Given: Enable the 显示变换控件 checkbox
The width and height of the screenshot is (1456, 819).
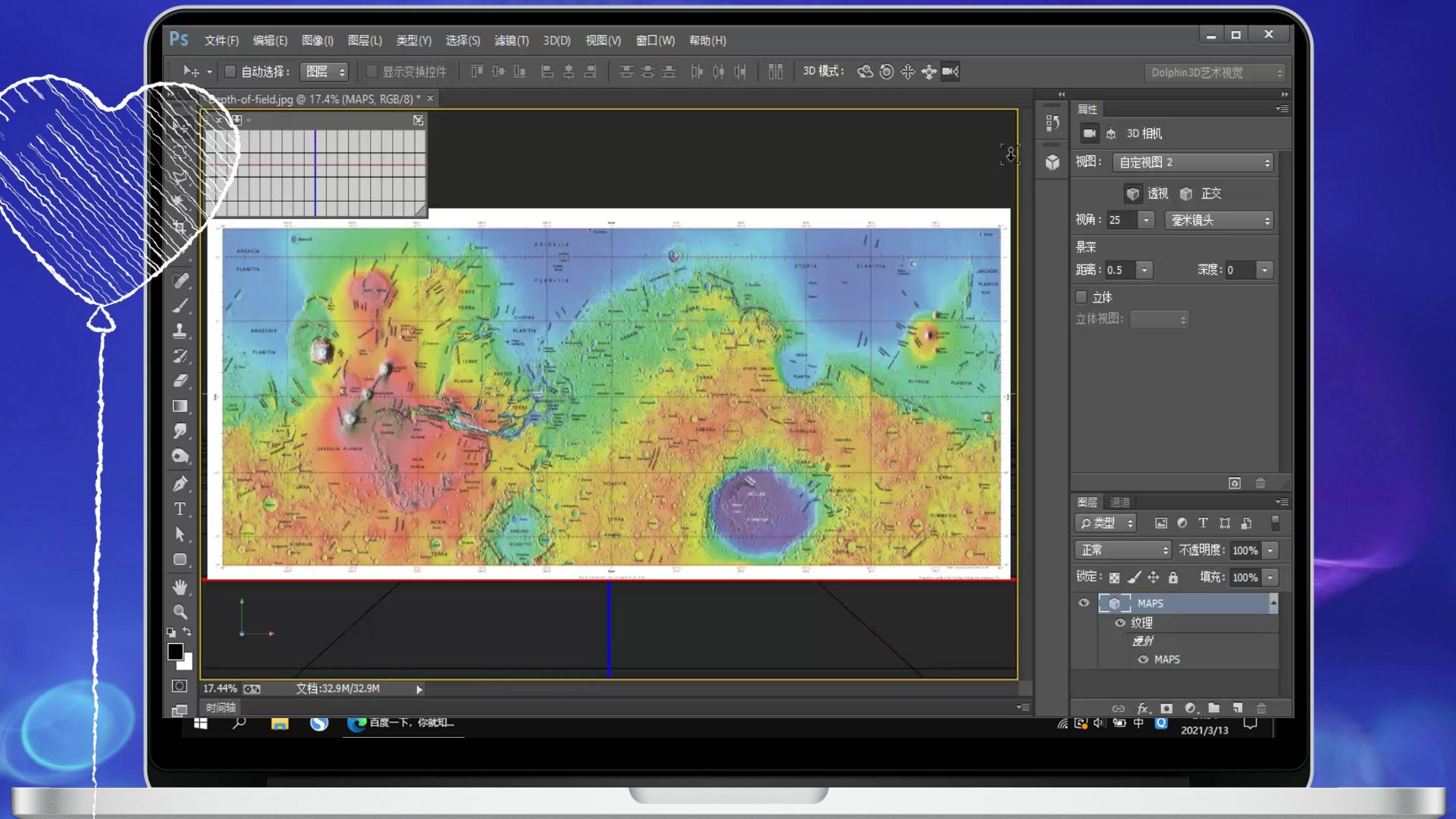Looking at the screenshot, I should (372, 71).
